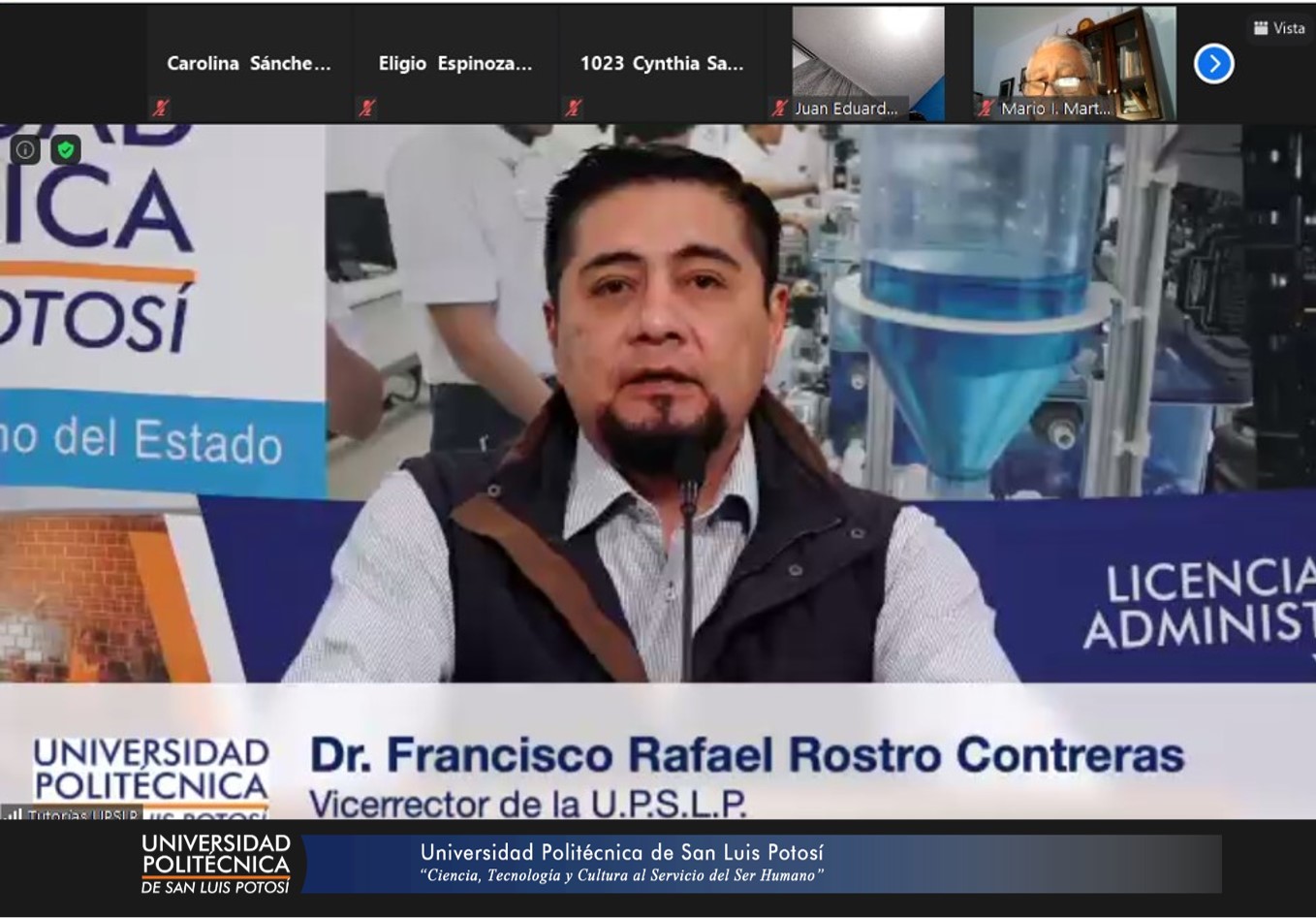Click the Juan Eduard name label
The height and width of the screenshot is (918, 1316).
[846, 109]
